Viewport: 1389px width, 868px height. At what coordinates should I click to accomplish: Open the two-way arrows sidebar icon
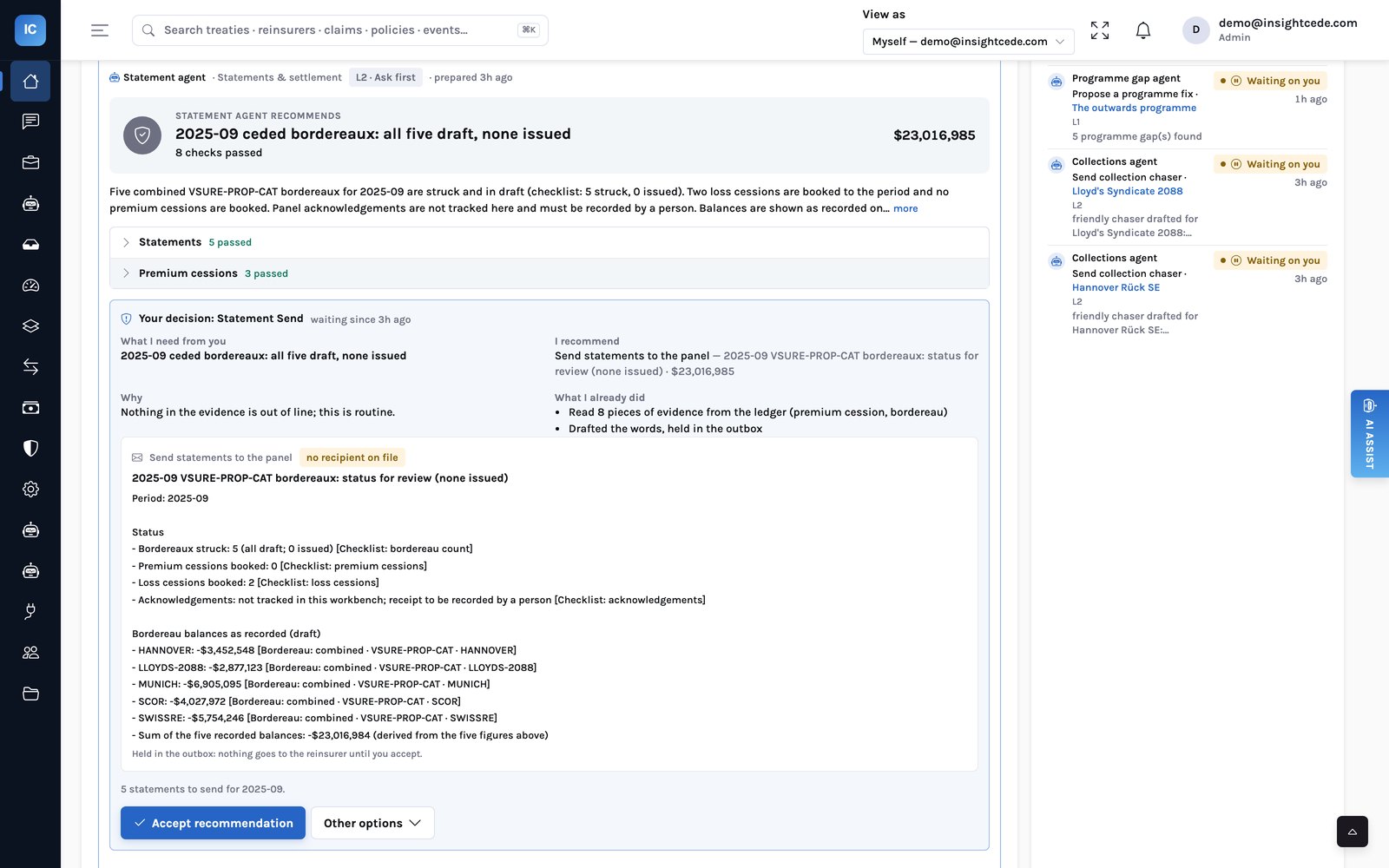click(30, 366)
